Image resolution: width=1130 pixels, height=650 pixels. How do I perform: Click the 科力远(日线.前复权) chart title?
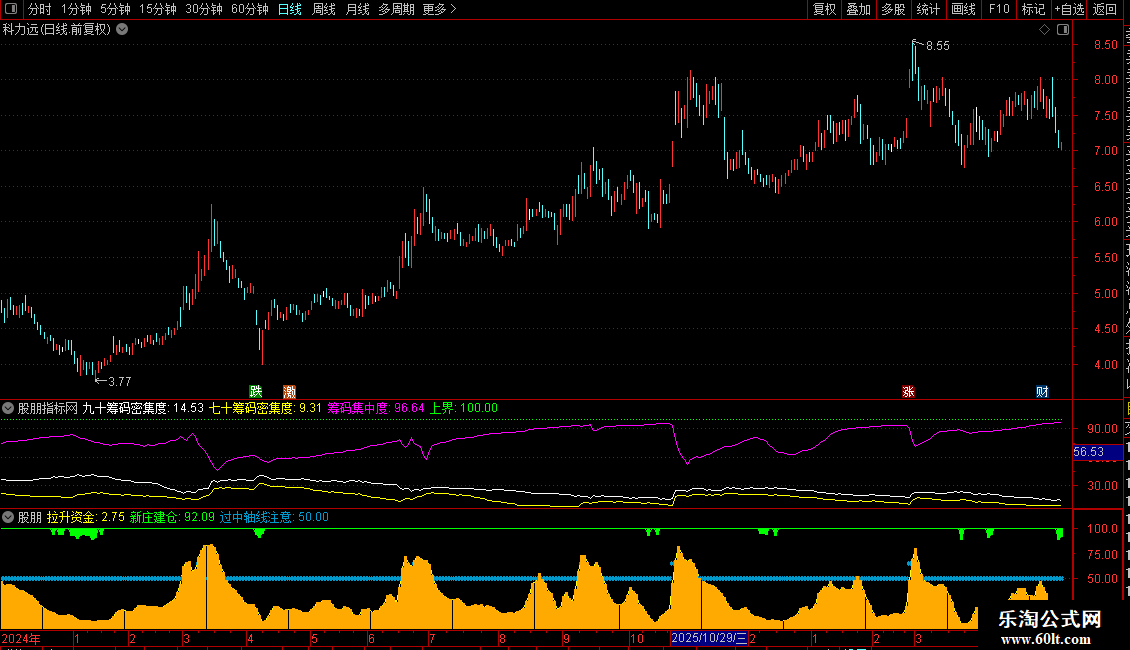coord(57,30)
